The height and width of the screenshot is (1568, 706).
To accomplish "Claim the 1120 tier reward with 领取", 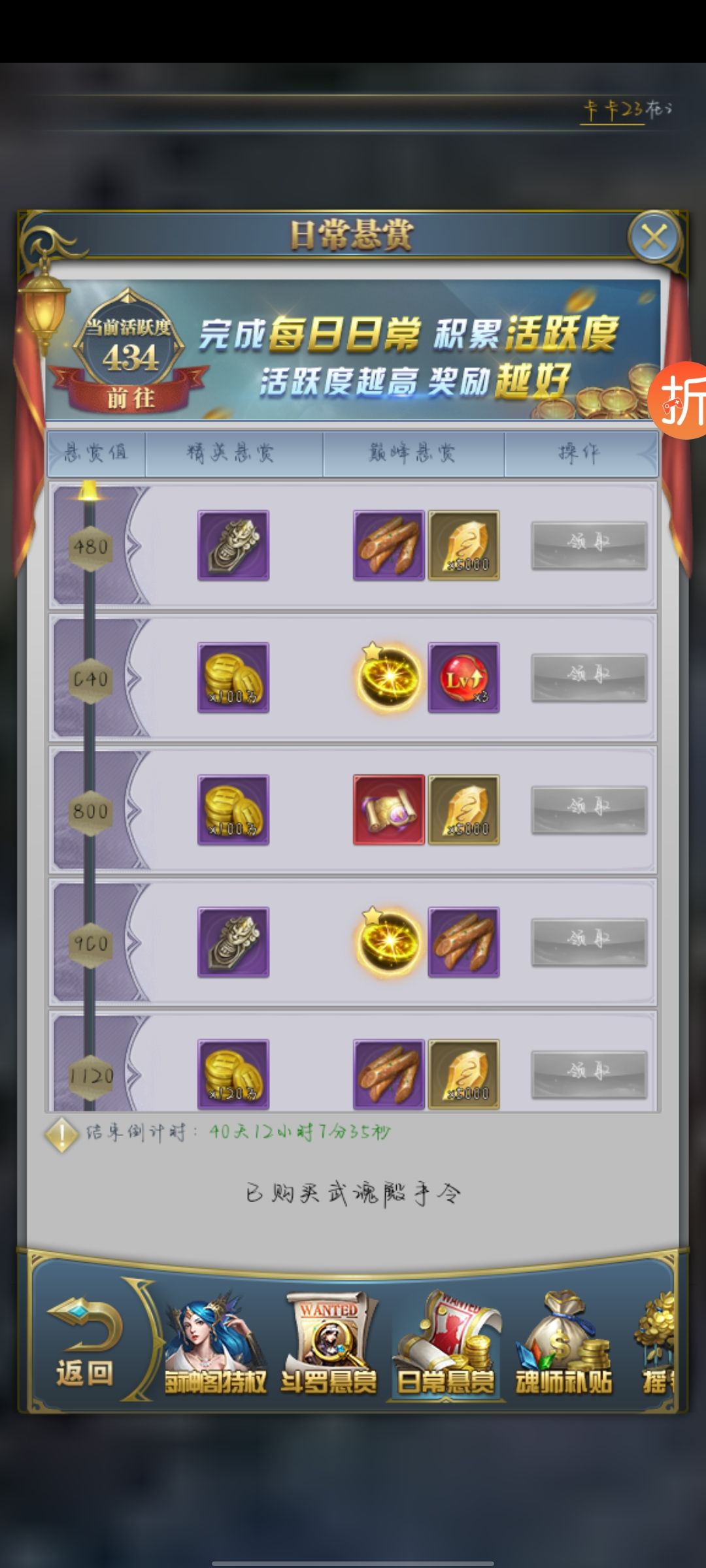I will [589, 1074].
